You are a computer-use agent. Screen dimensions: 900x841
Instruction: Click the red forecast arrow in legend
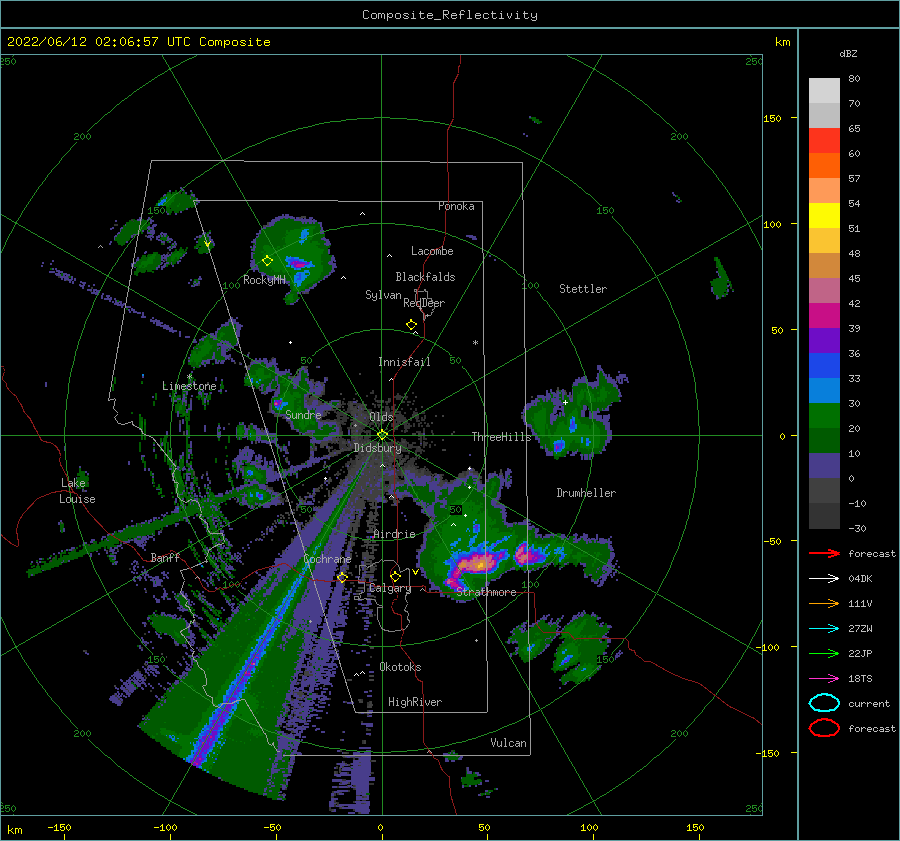coord(824,553)
